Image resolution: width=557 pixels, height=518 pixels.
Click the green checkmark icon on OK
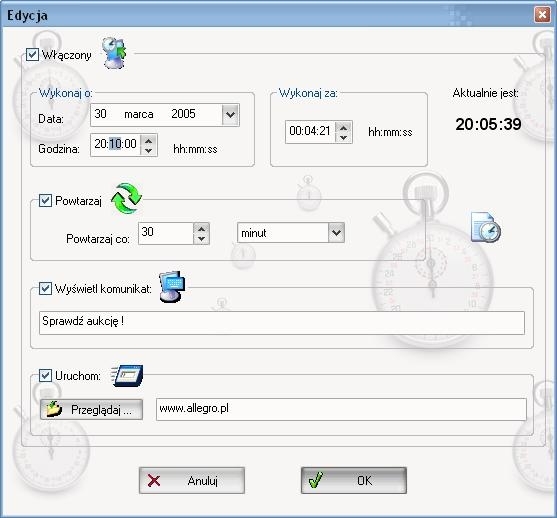tap(315, 480)
